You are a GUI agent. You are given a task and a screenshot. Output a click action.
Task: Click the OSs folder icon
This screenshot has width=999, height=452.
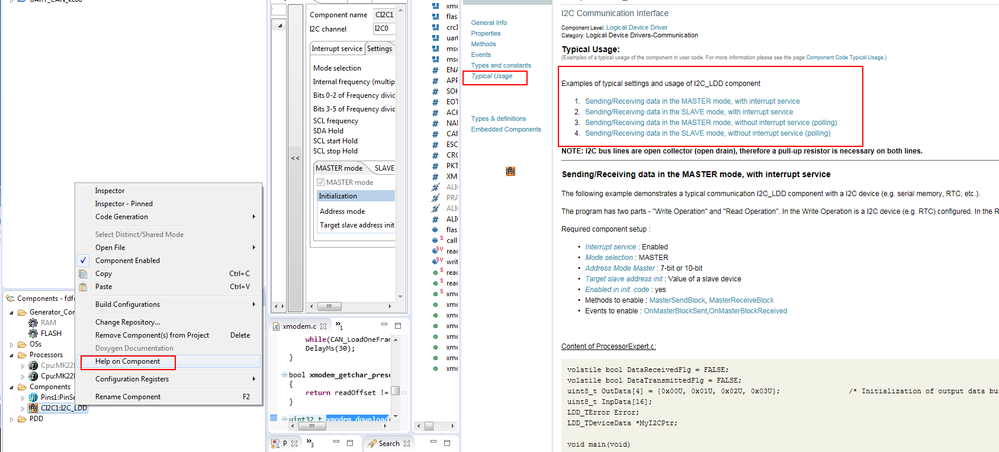click(22, 344)
